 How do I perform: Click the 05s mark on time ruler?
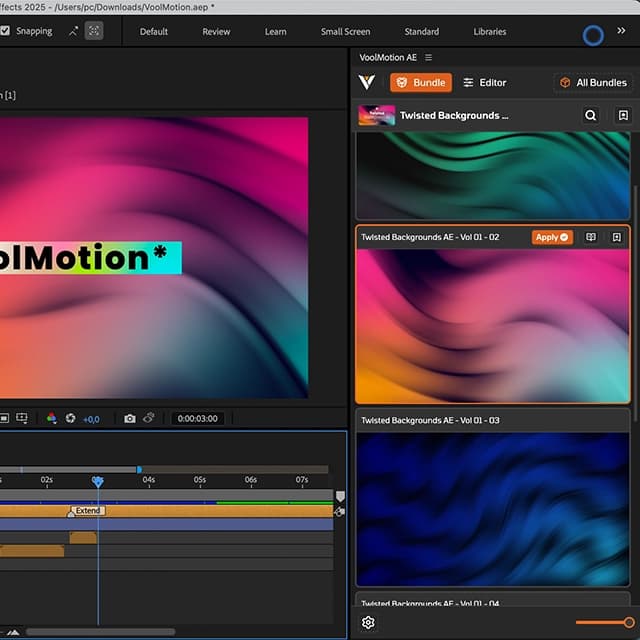[200, 480]
